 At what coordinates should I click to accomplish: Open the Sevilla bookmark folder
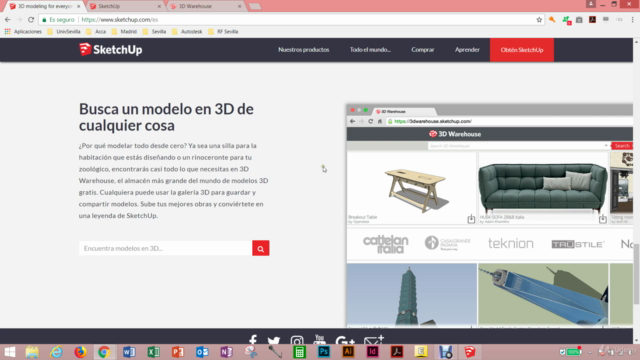tap(154, 31)
